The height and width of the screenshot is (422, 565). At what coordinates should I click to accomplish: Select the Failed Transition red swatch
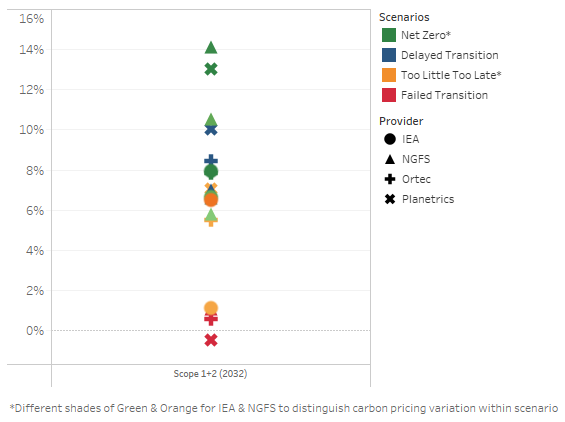point(389,95)
